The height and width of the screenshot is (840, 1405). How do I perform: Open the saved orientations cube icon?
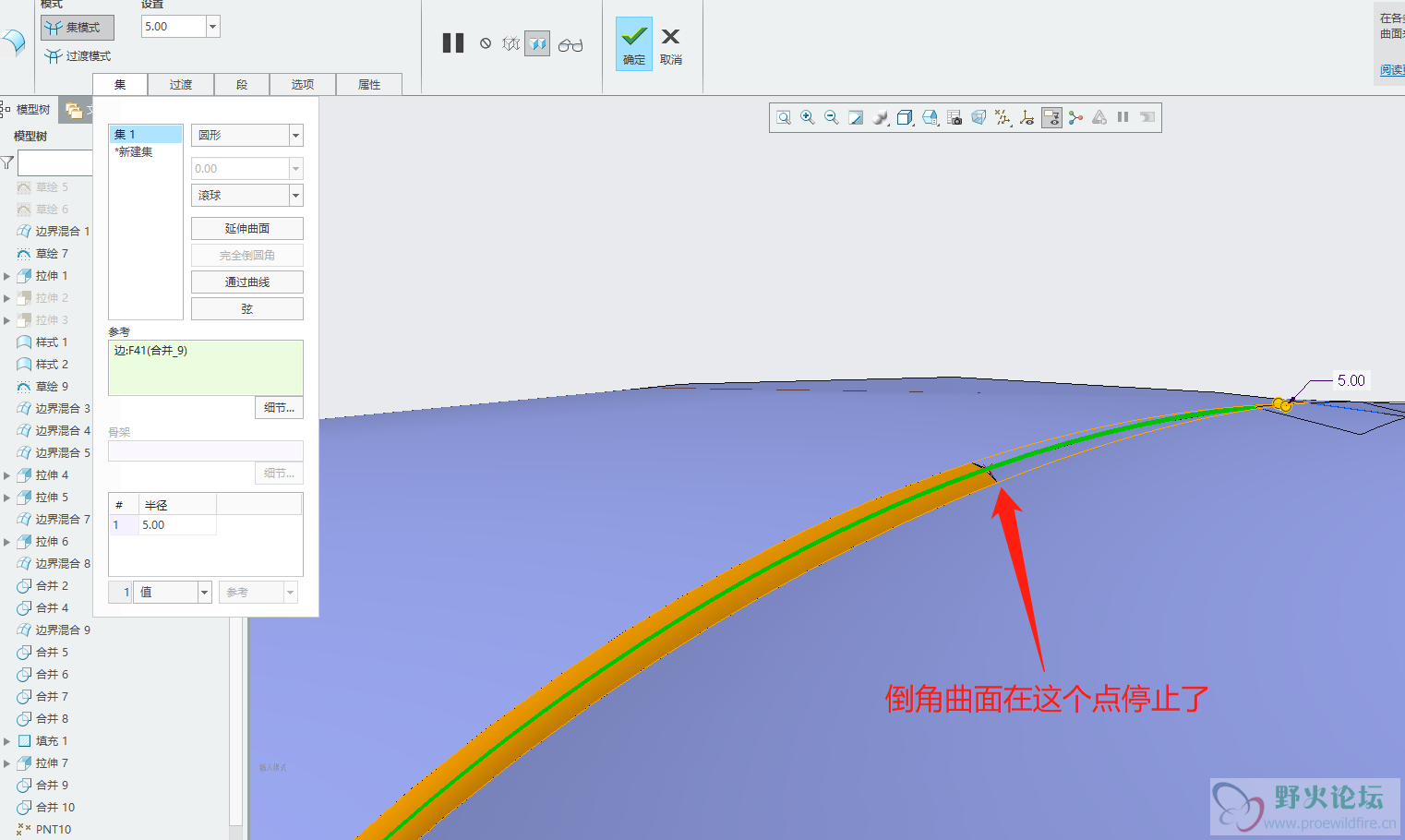(906, 117)
